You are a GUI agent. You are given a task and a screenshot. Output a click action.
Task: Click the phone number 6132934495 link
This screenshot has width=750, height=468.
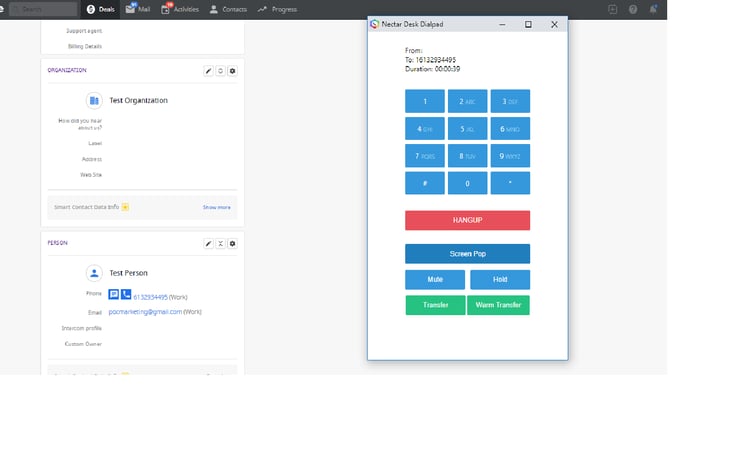tap(150, 297)
